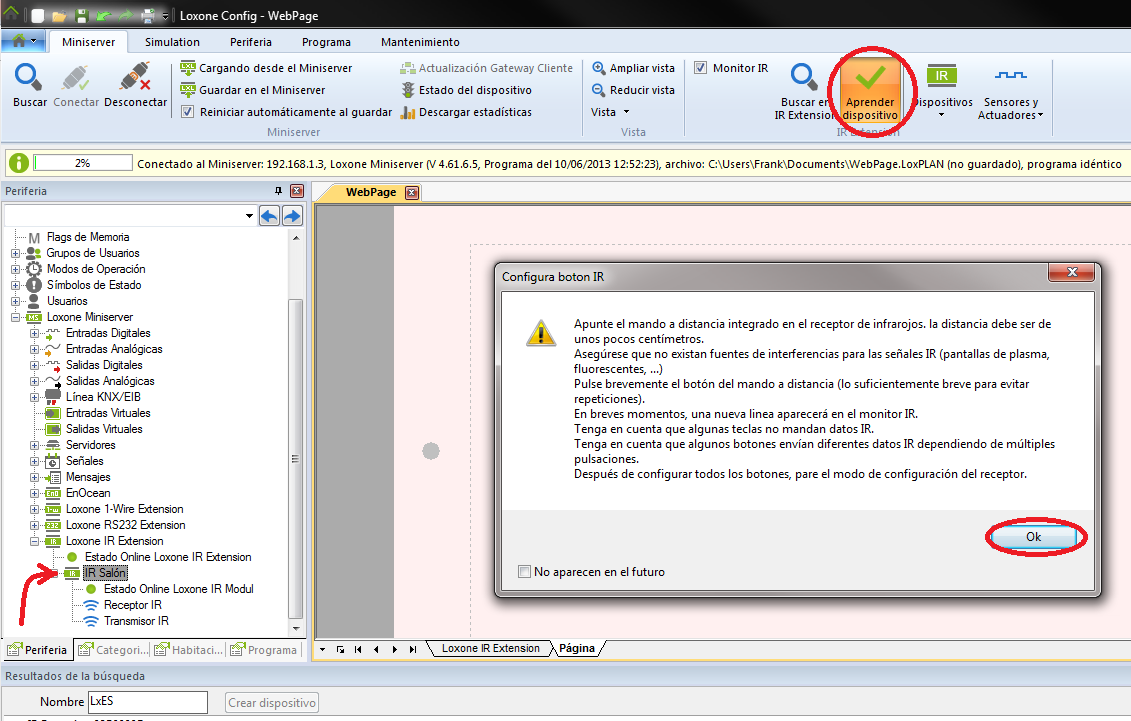Toggle the Monitor IR checkbox

[701, 68]
